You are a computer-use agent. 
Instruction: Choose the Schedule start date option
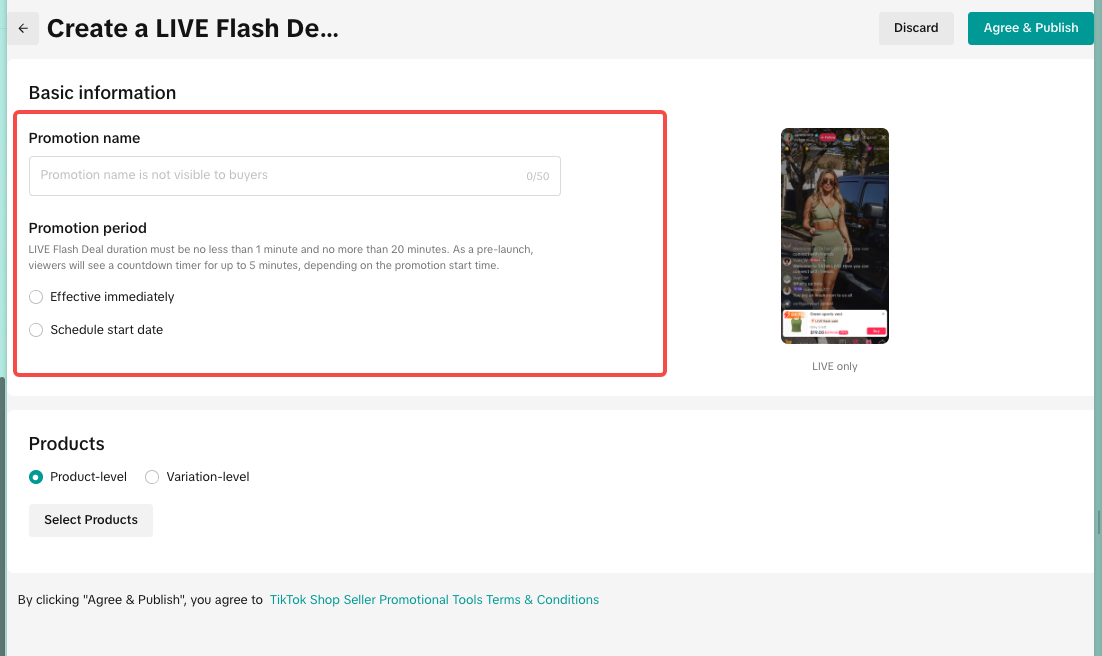point(37,330)
